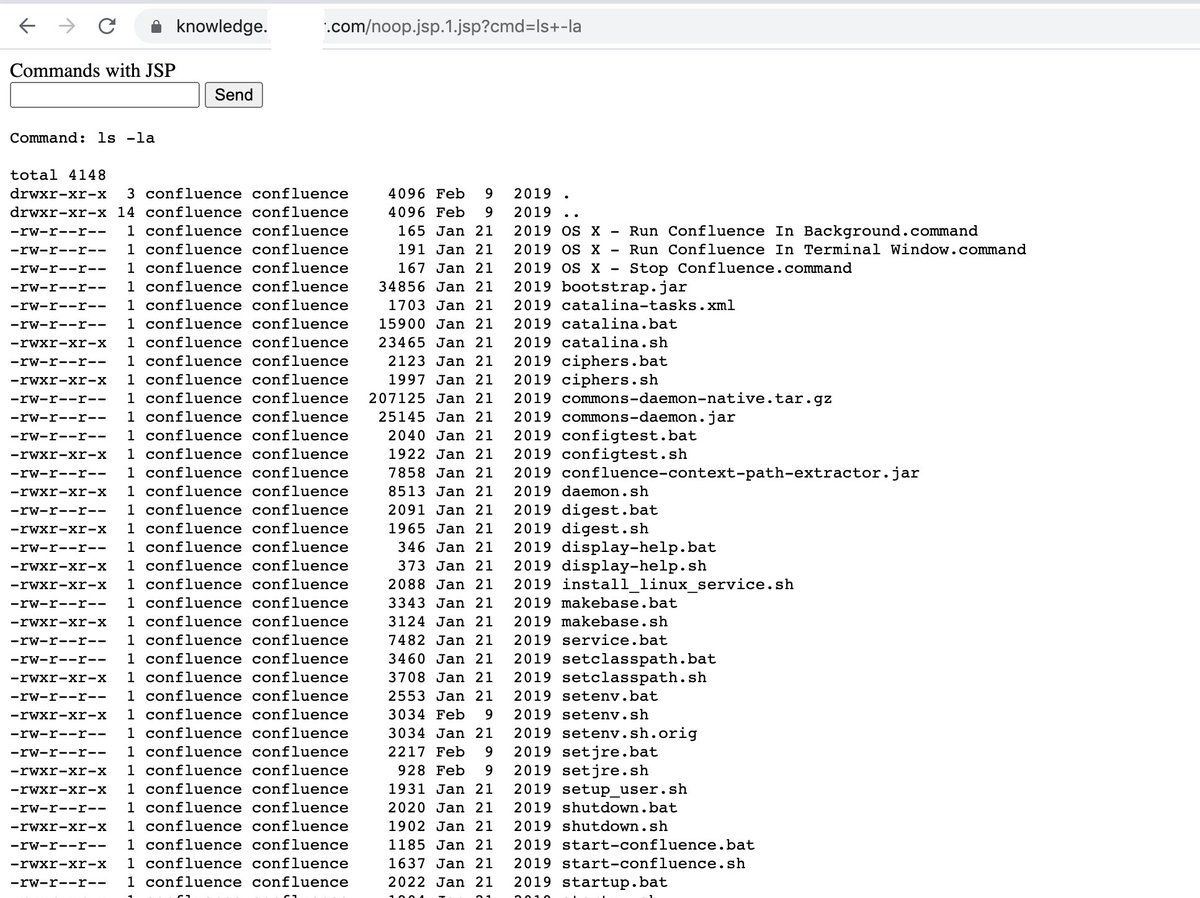Select the 'total 4148' line

[x=58, y=175]
